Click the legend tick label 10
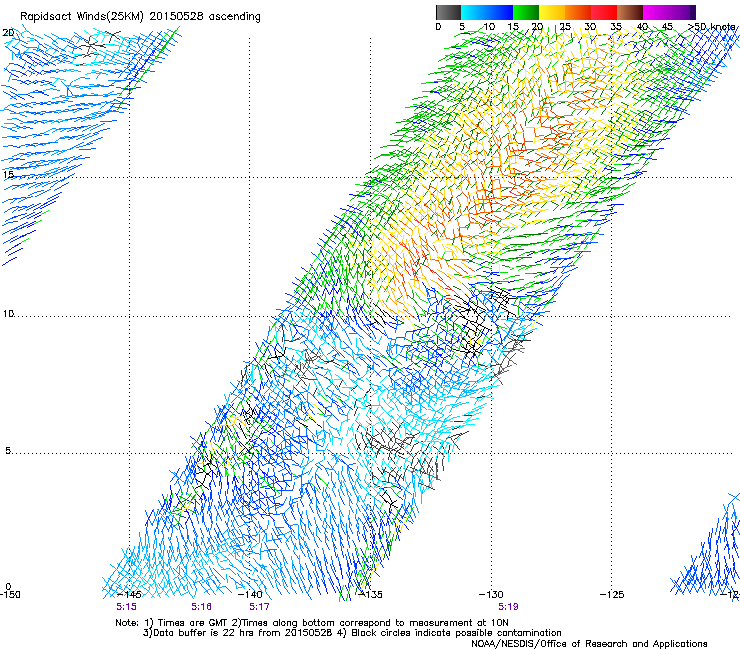This screenshot has height=650, width=740. [x=489, y=27]
